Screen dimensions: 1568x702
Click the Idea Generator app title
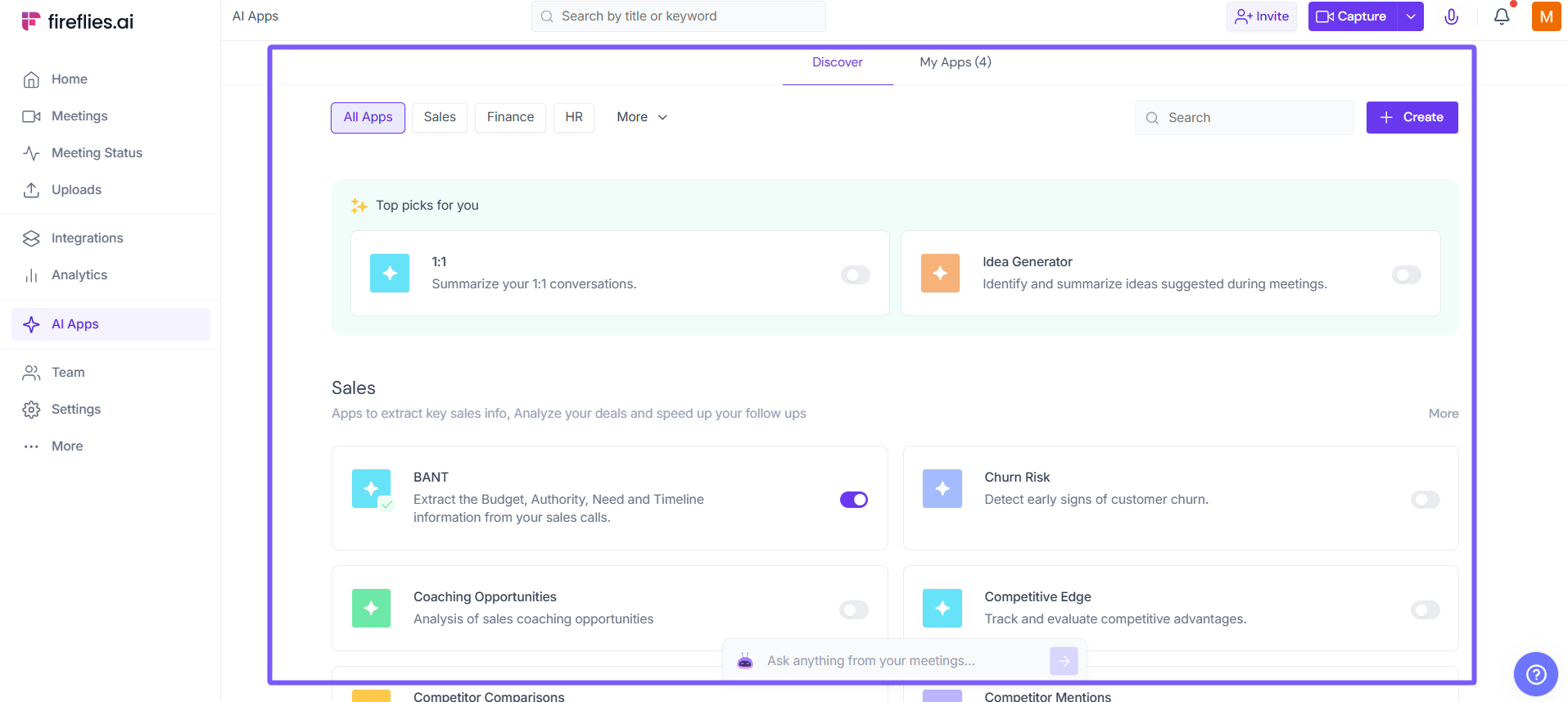coord(1028,262)
